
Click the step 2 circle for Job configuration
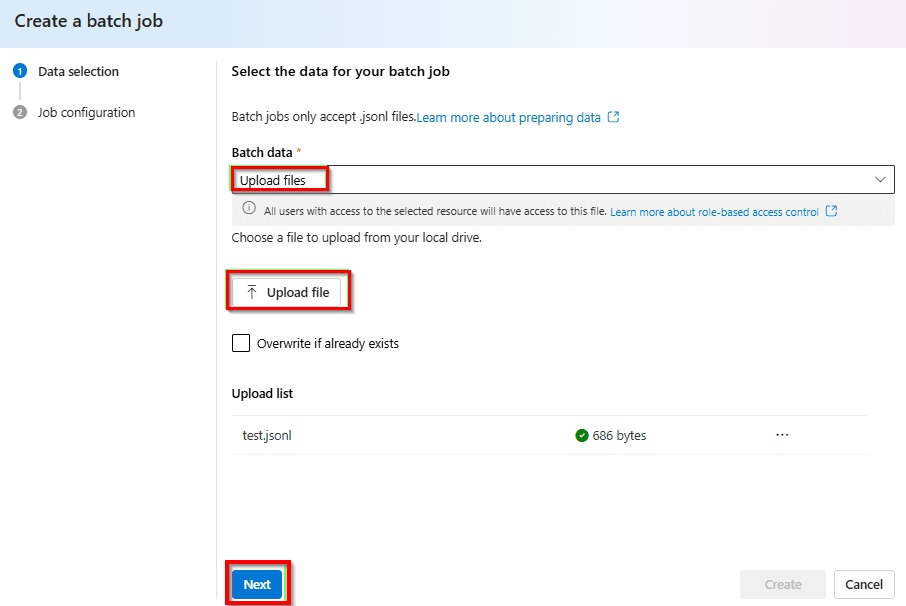[x=20, y=112]
